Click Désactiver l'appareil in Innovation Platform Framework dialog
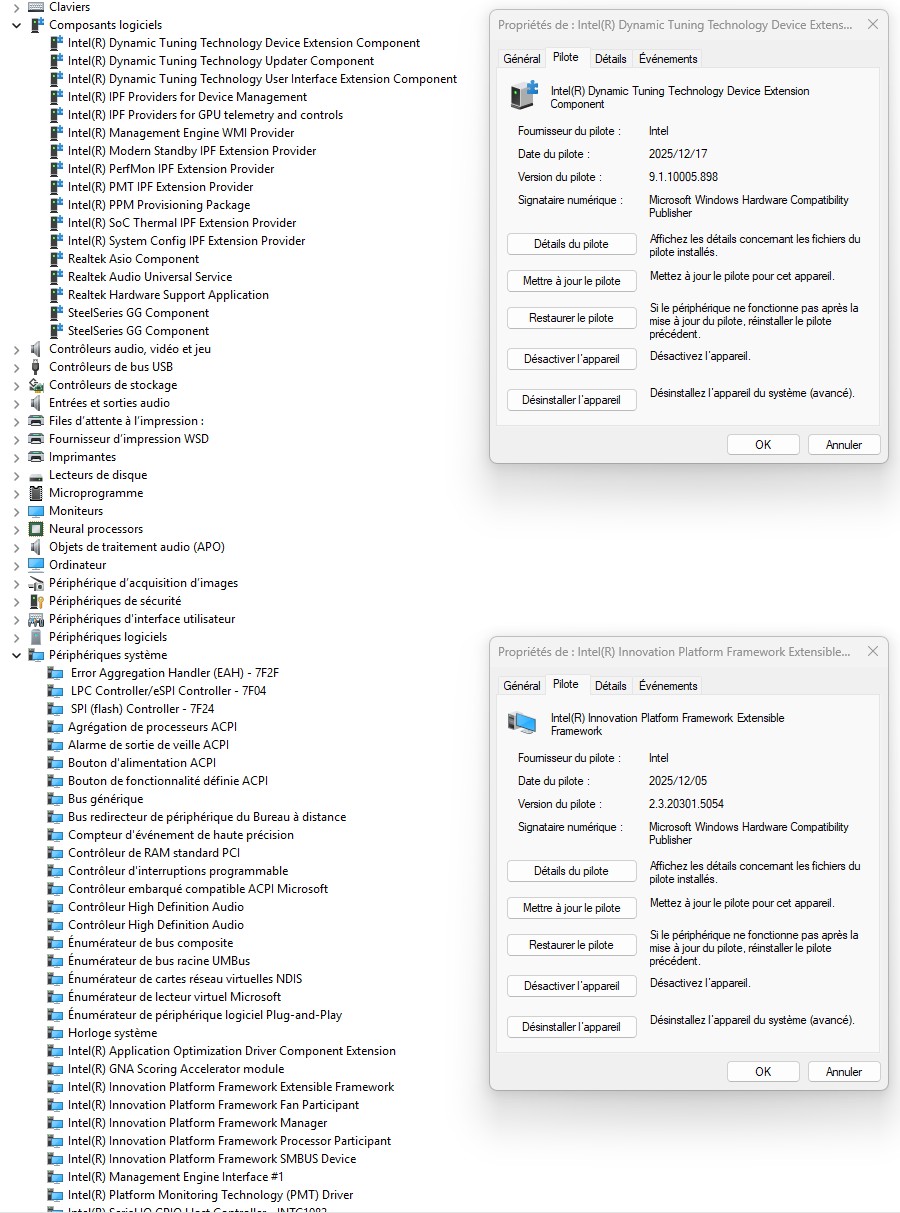 [x=571, y=986]
